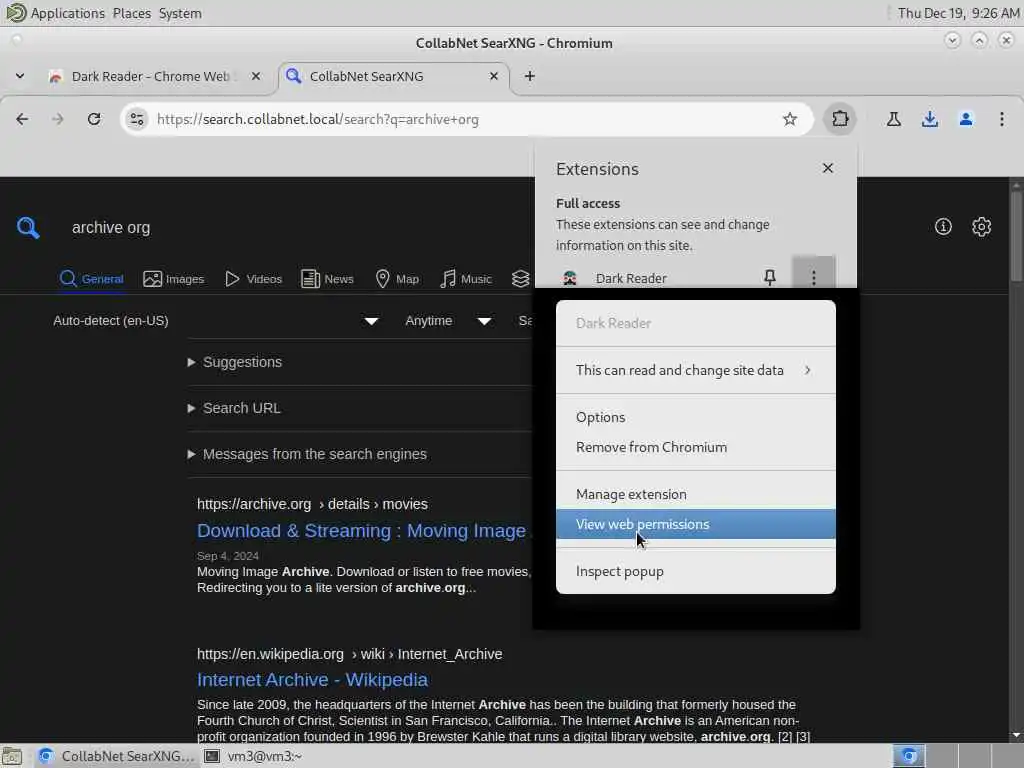This screenshot has width=1024, height=768.
Task: Expand the Search URL section
Action: point(234,408)
